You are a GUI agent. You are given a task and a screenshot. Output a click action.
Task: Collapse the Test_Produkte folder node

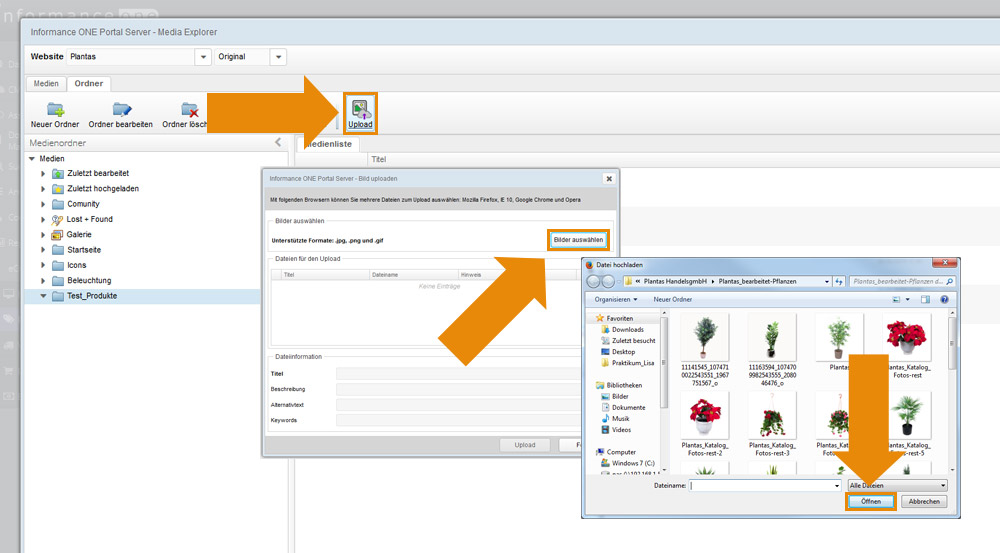44,296
